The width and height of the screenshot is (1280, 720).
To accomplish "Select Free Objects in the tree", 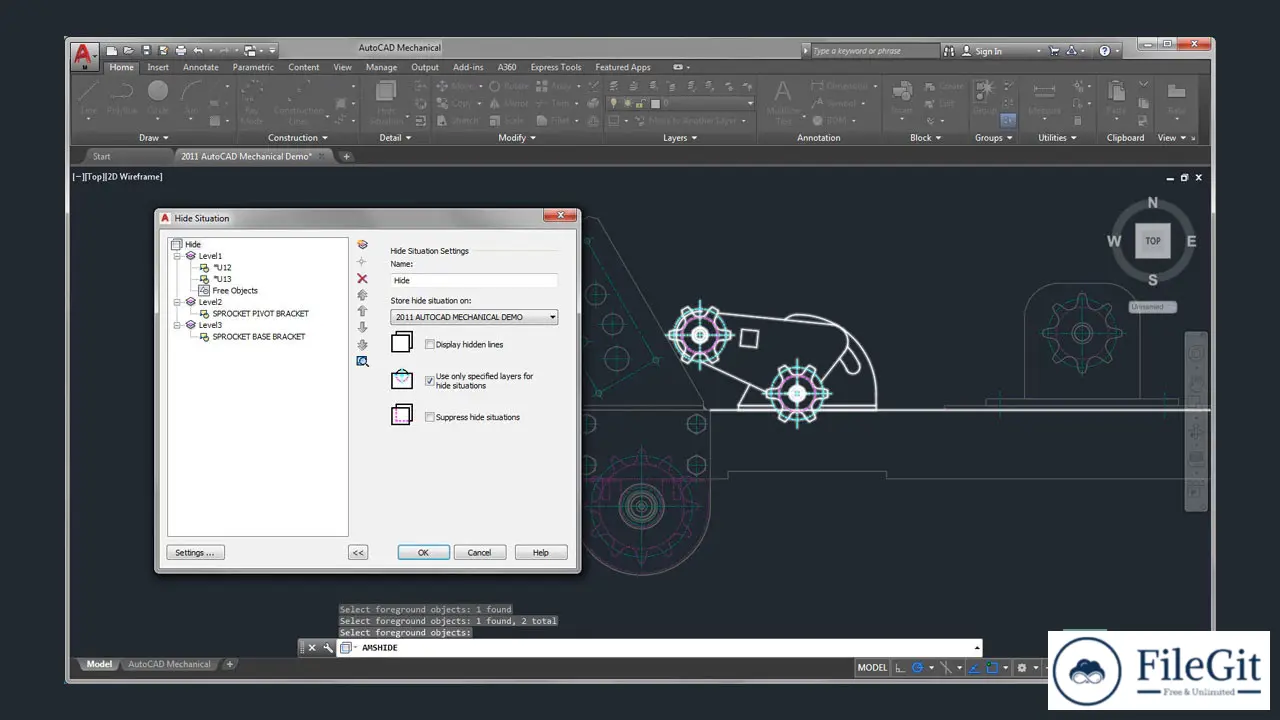I will pyautogui.click(x=235, y=291).
